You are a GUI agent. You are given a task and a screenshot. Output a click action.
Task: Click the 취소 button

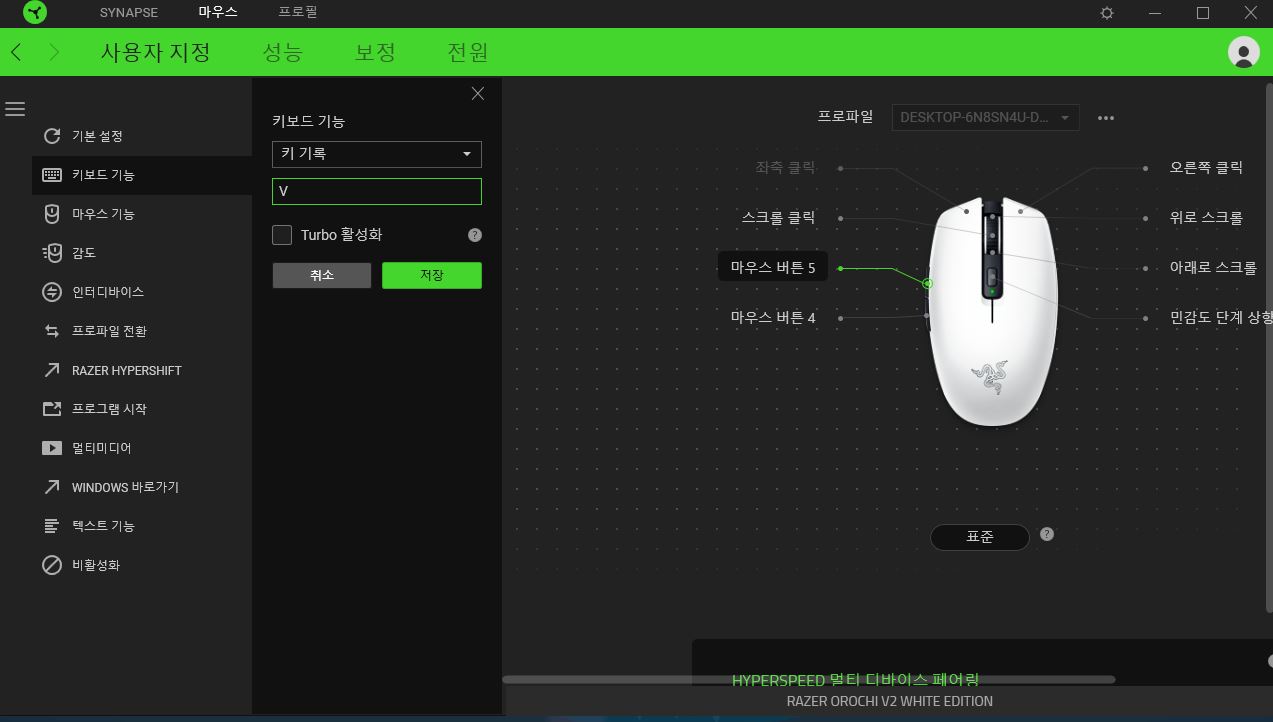pos(322,275)
